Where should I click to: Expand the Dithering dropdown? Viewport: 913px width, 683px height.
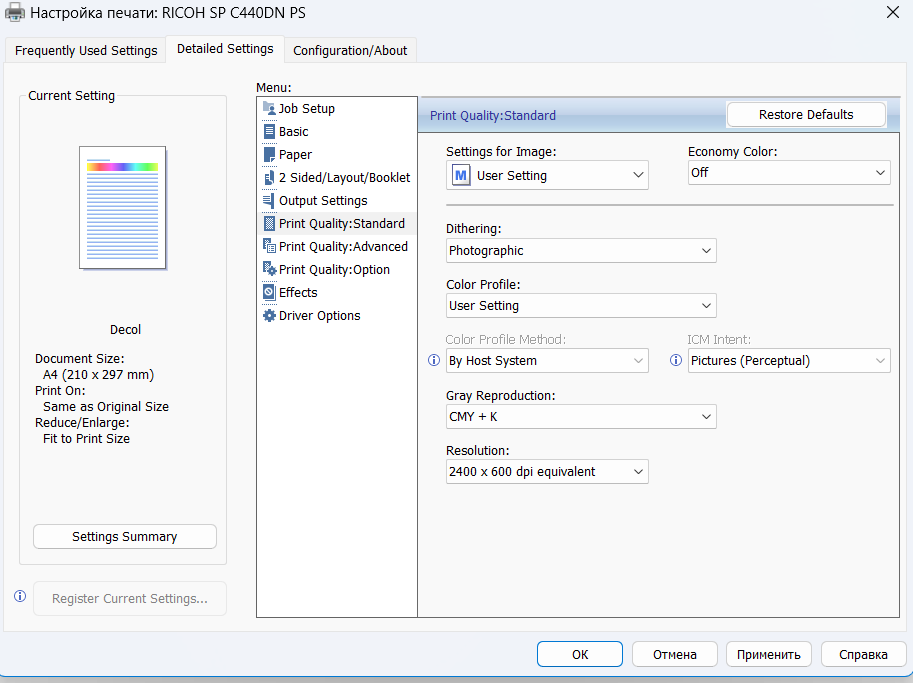coord(581,251)
